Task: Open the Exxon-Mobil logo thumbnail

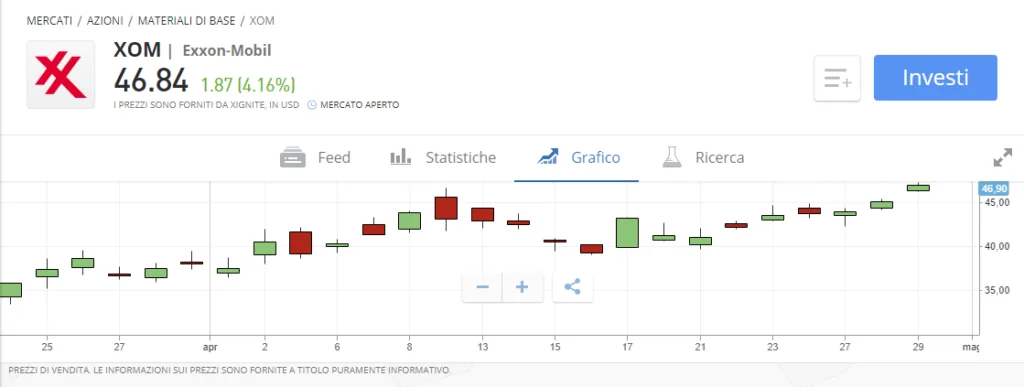Action: [61, 75]
